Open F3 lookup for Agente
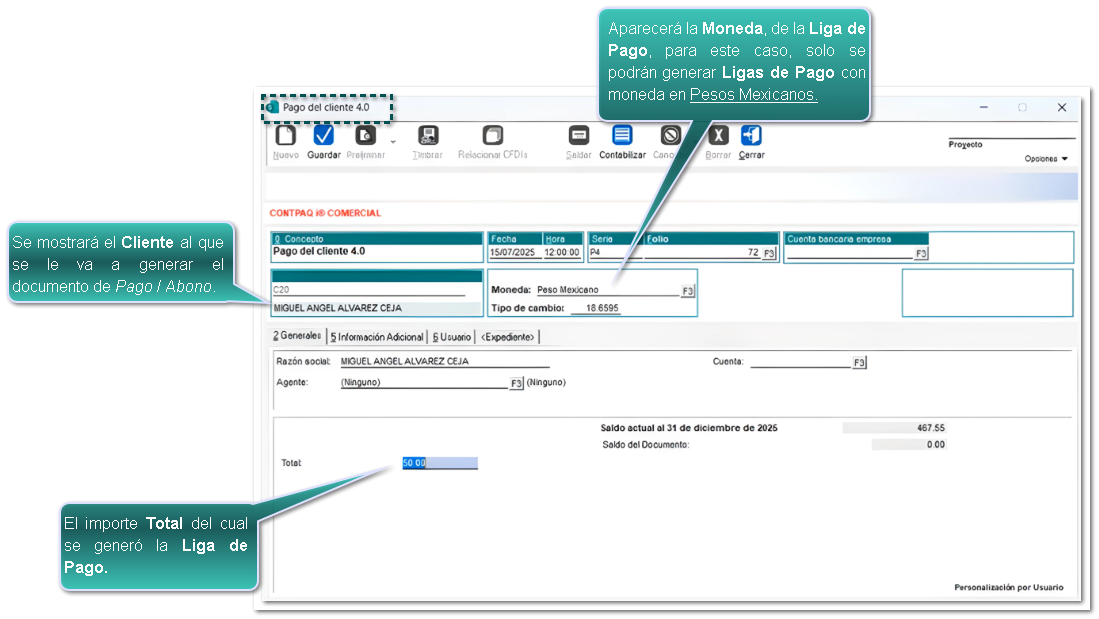This screenshot has height=619, width=1099. [x=517, y=383]
